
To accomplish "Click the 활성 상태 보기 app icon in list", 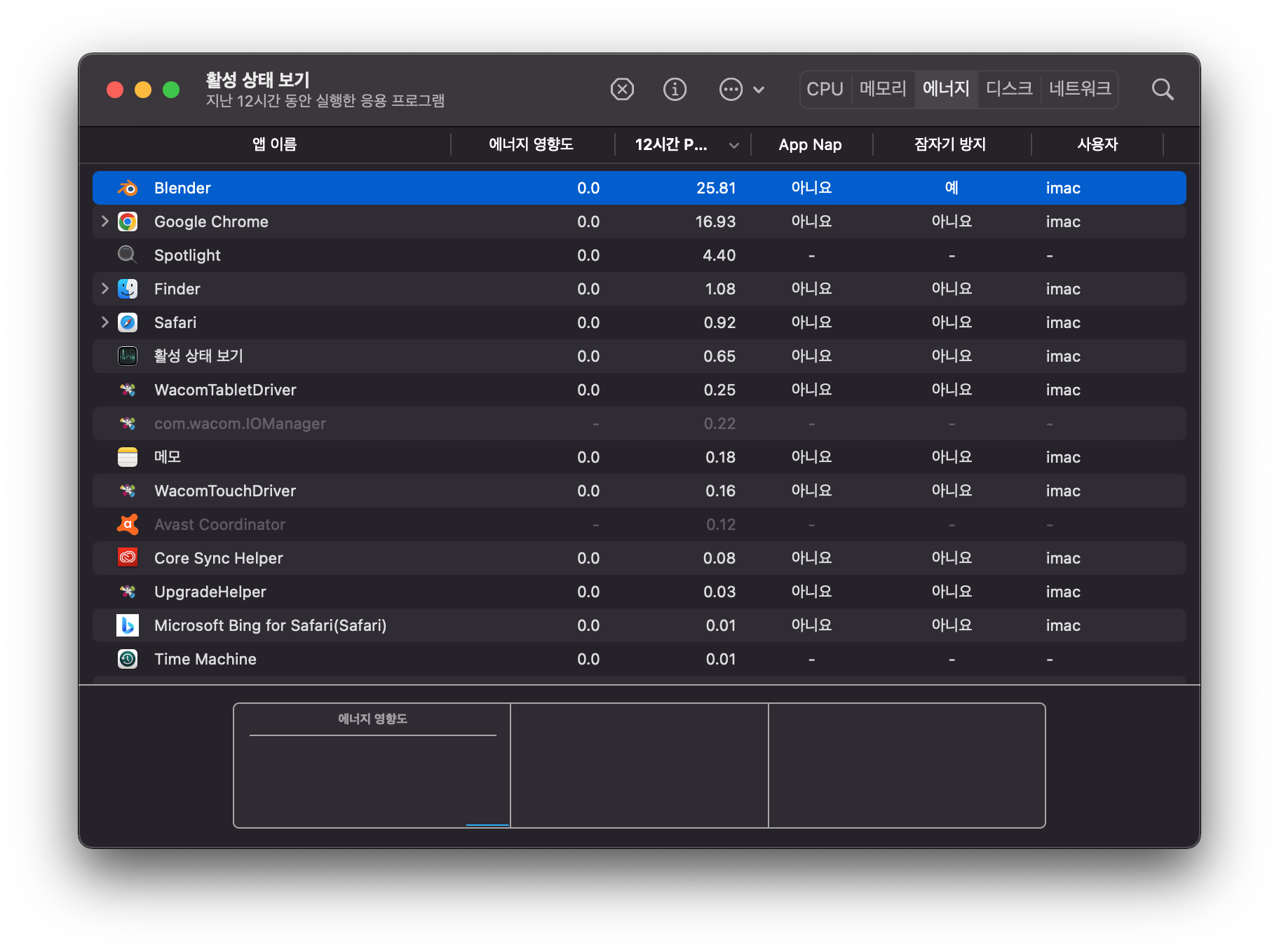I will [128, 356].
